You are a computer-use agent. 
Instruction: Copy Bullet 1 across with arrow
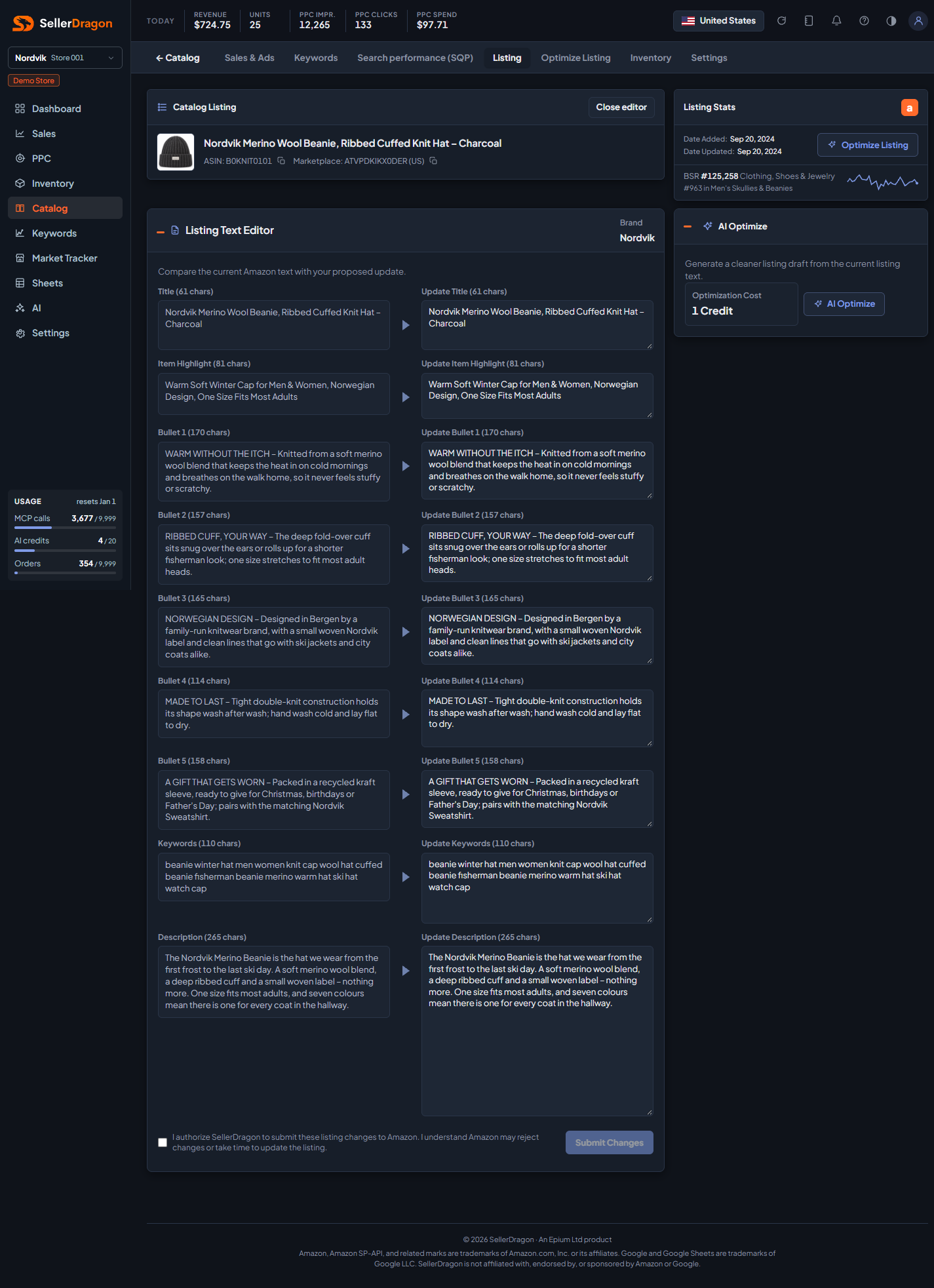[406, 466]
